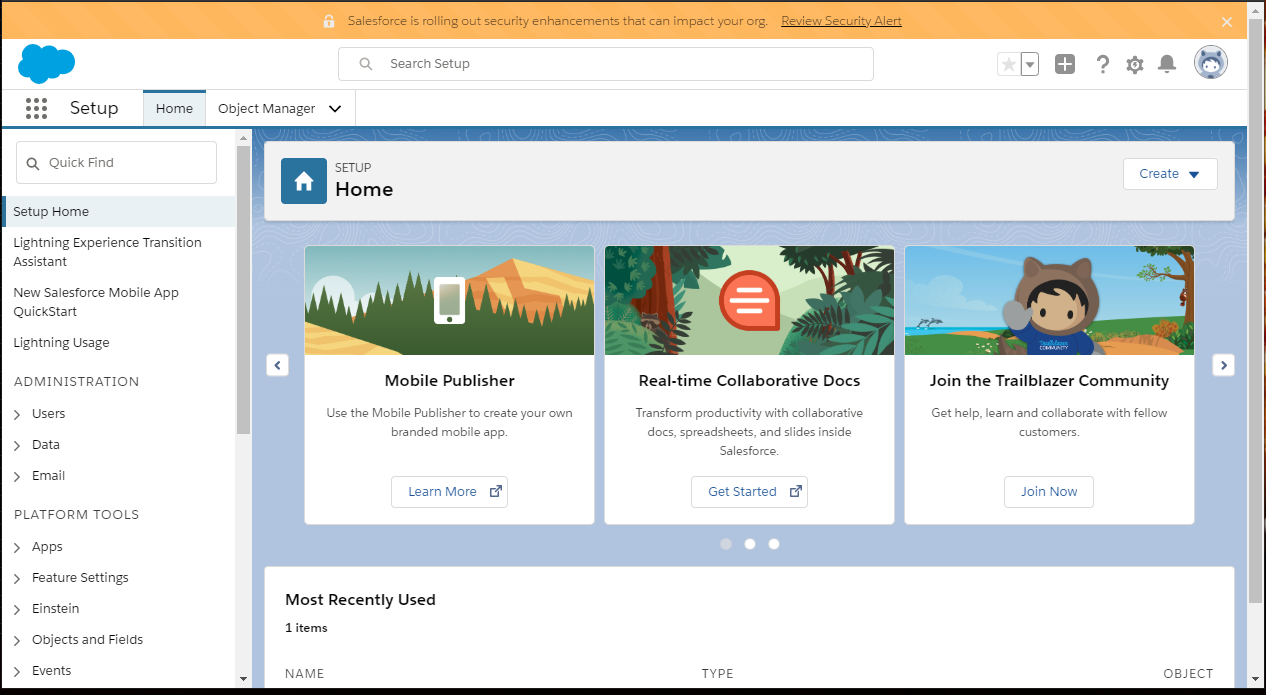
Task: Open the user profile avatar
Action: [1211, 63]
